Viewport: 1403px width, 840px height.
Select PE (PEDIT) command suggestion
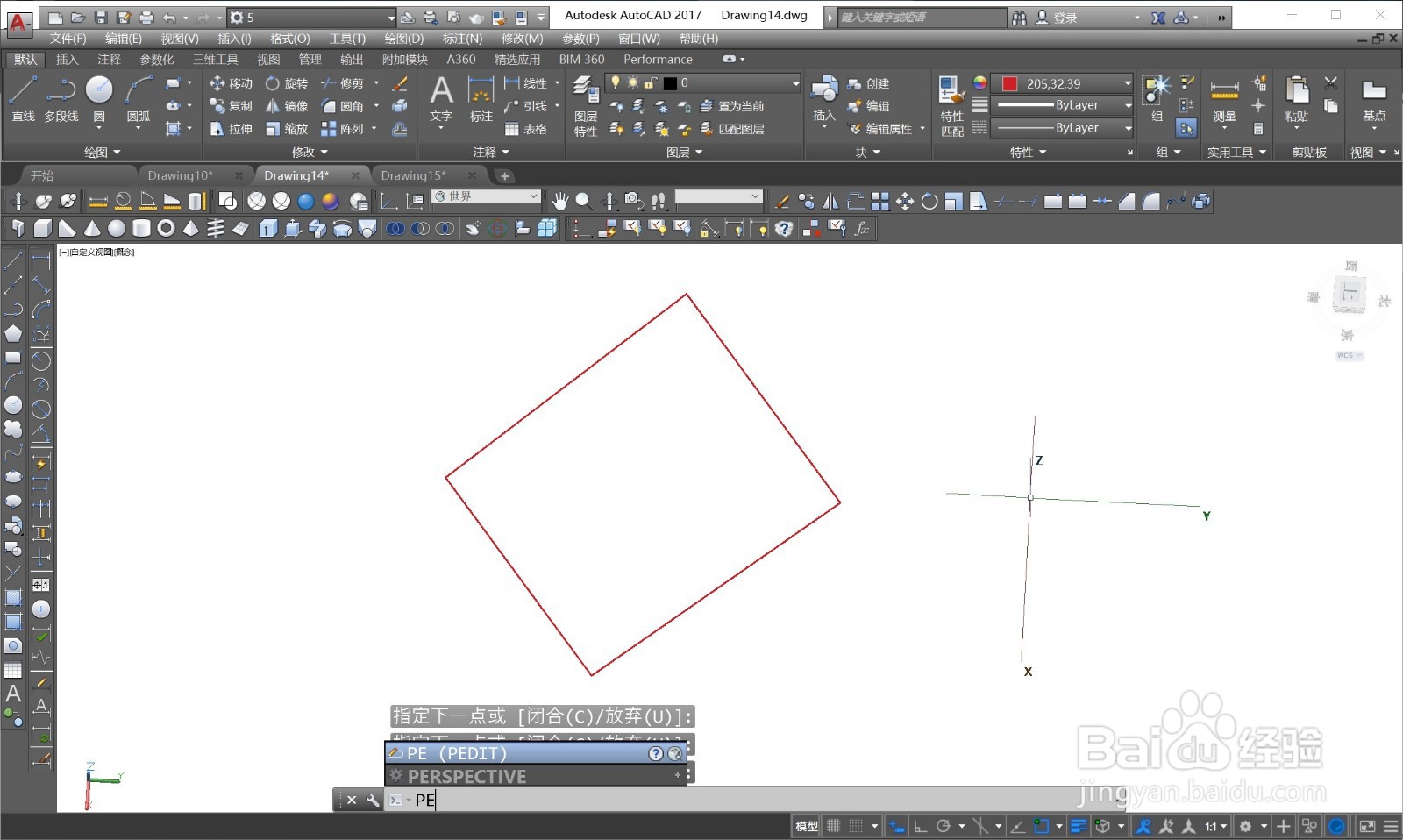coord(535,753)
